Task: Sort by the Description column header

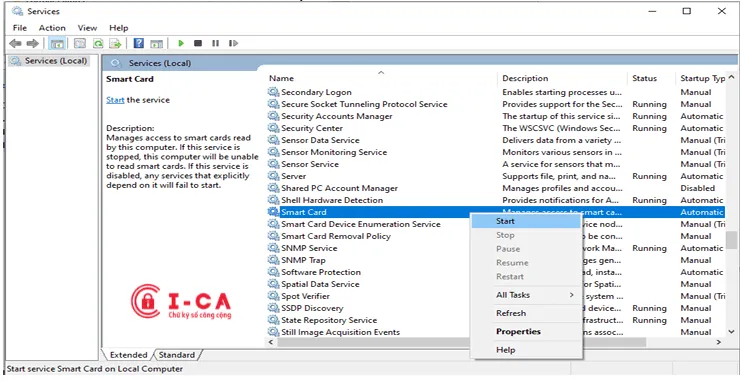Action: [x=563, y=78]
